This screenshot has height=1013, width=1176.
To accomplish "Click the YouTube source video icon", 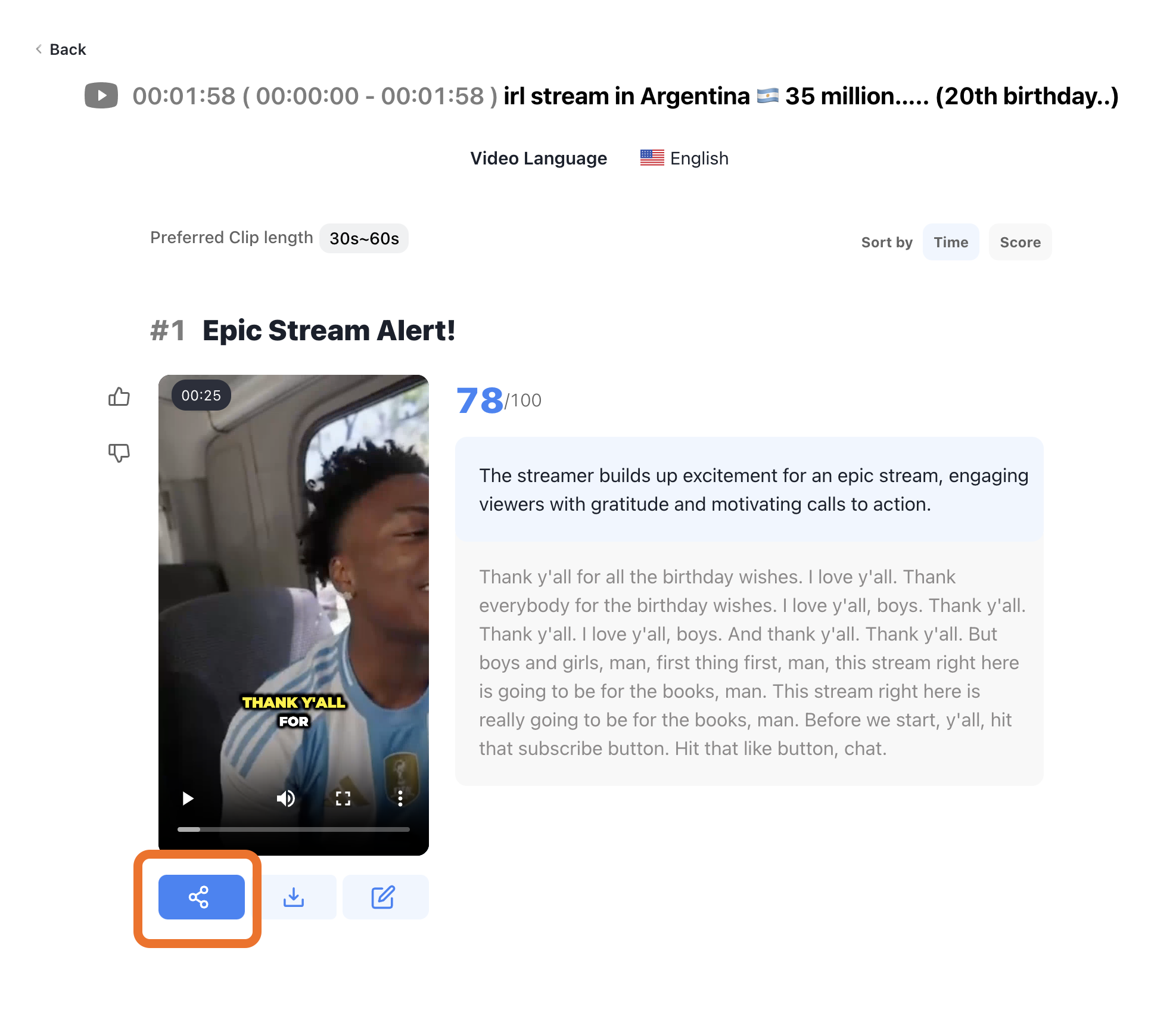I will 101,95.
